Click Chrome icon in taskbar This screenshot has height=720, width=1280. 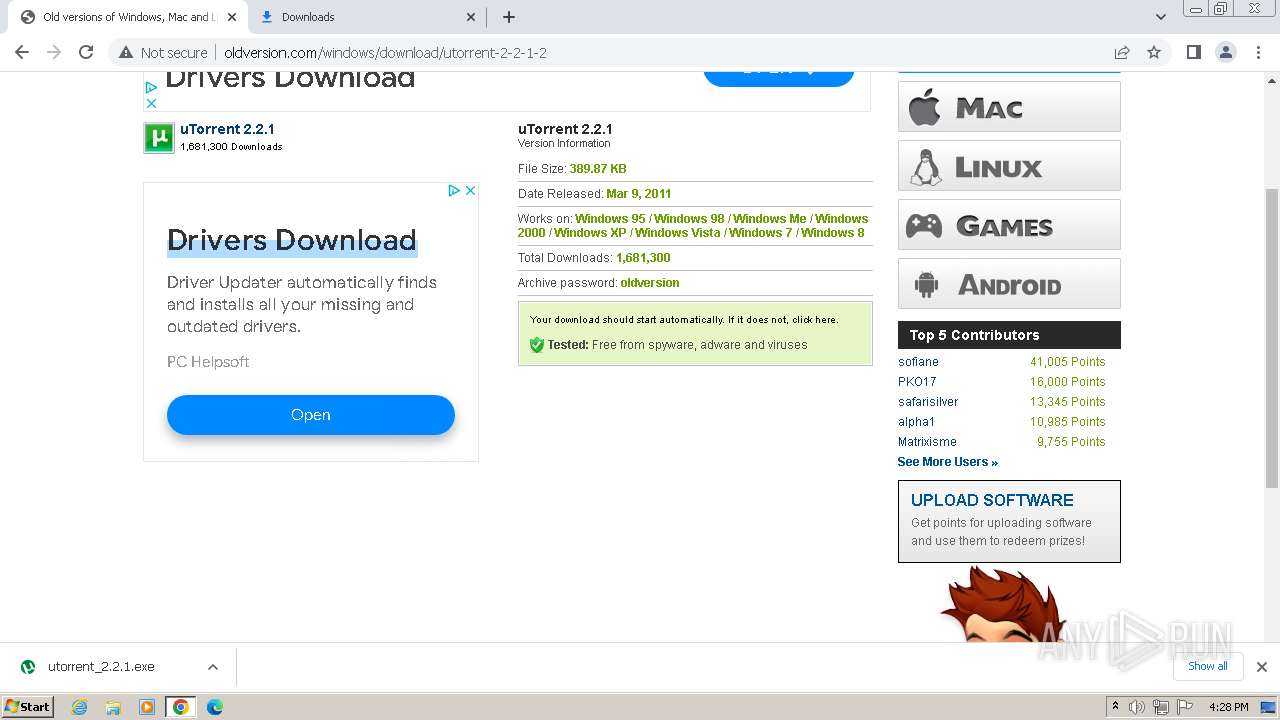pyautogui.click(x=181, y=707)
